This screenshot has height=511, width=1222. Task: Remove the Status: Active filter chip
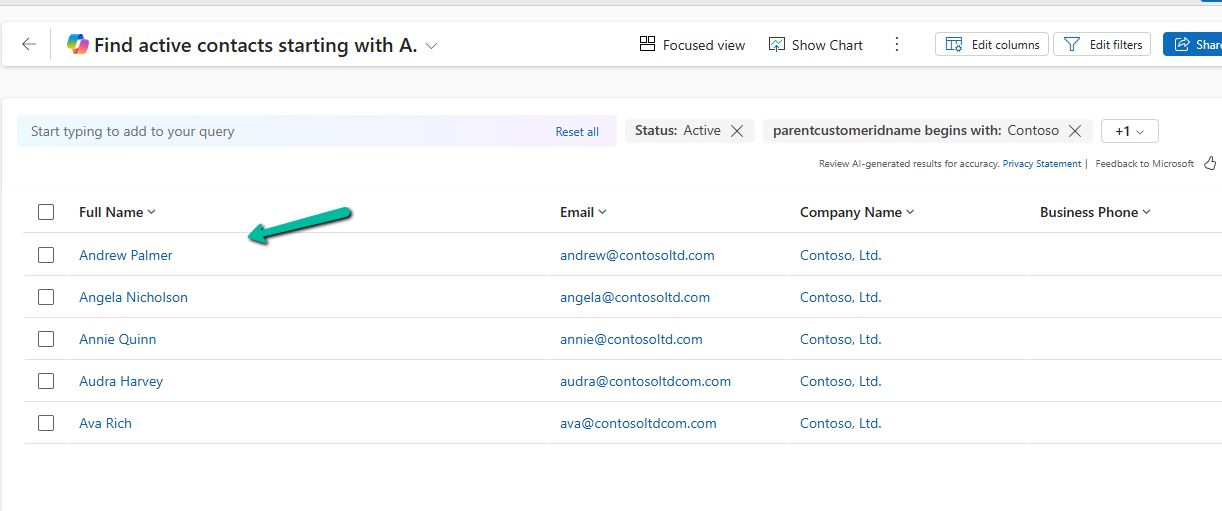point(737,131)
